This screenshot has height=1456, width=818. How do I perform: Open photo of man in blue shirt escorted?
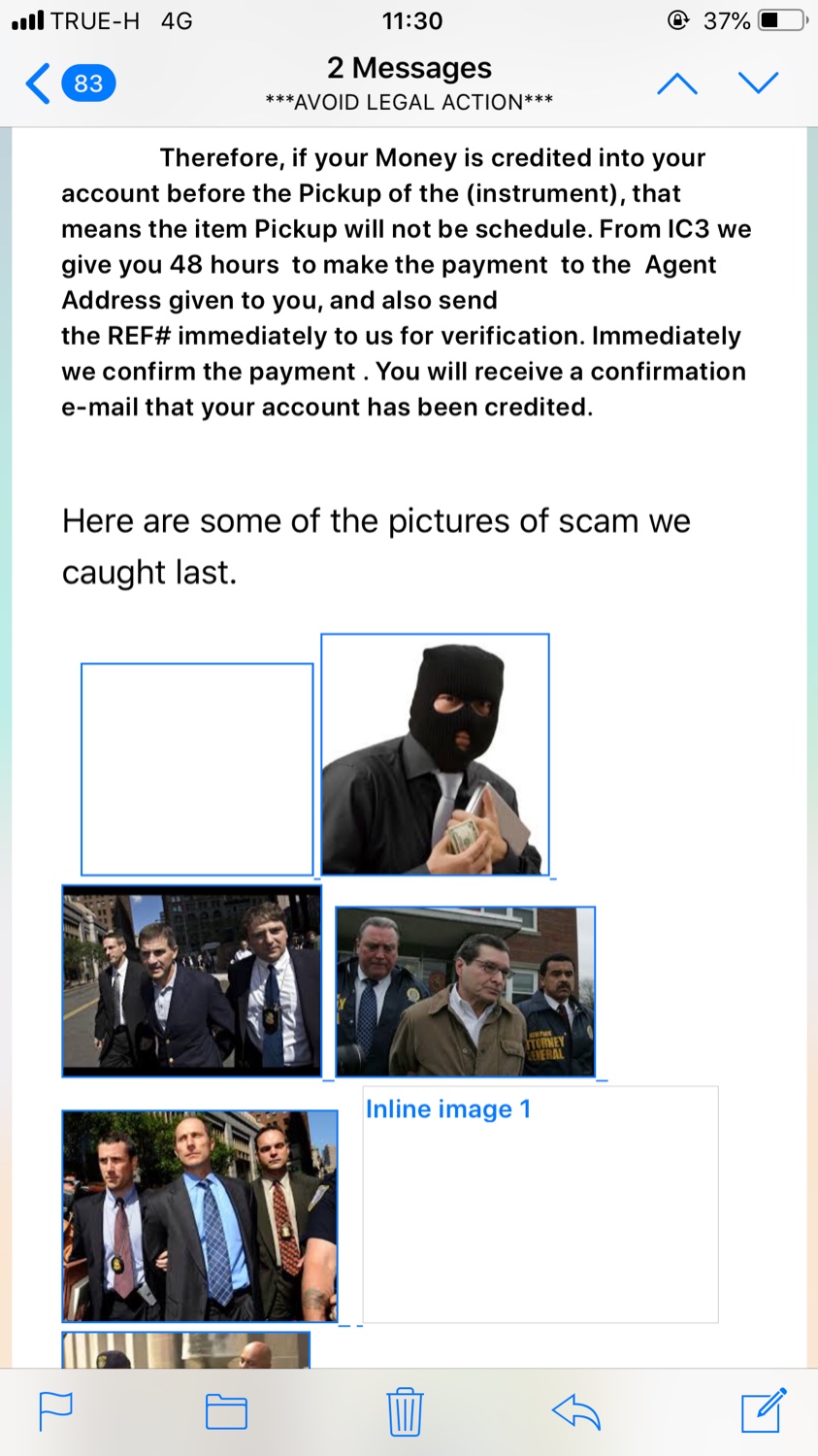(x=200, y=1216)
